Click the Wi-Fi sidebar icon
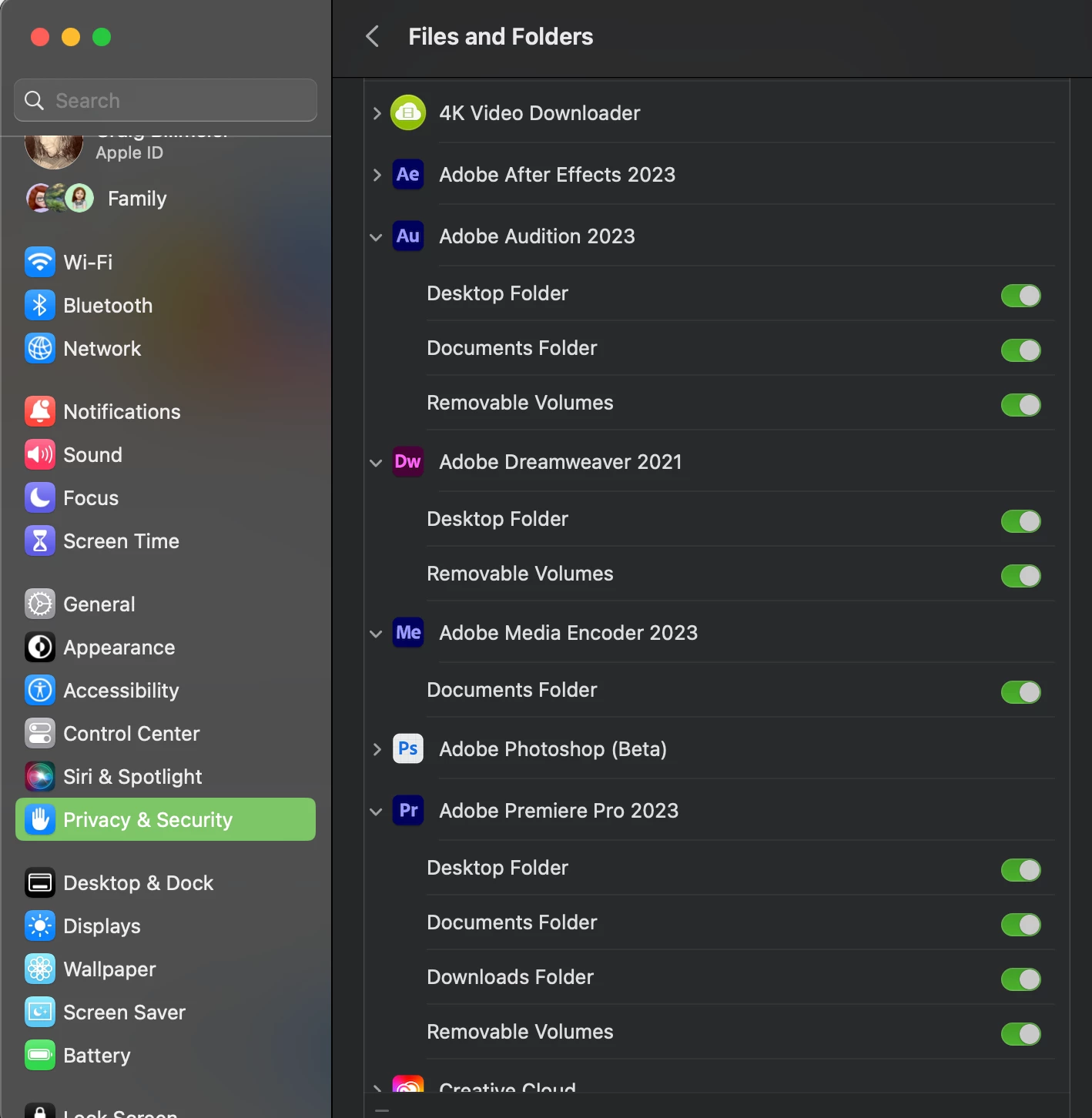 40,262
